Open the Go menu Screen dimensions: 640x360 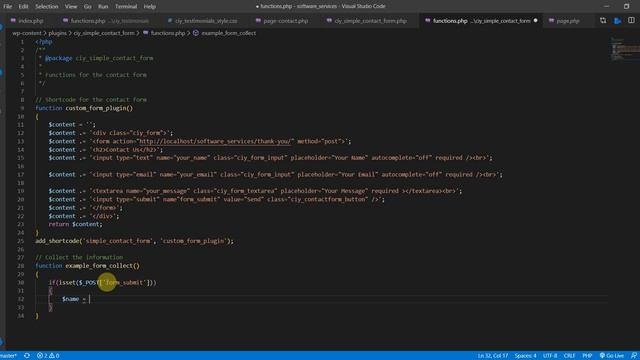[x=88, y=7]
